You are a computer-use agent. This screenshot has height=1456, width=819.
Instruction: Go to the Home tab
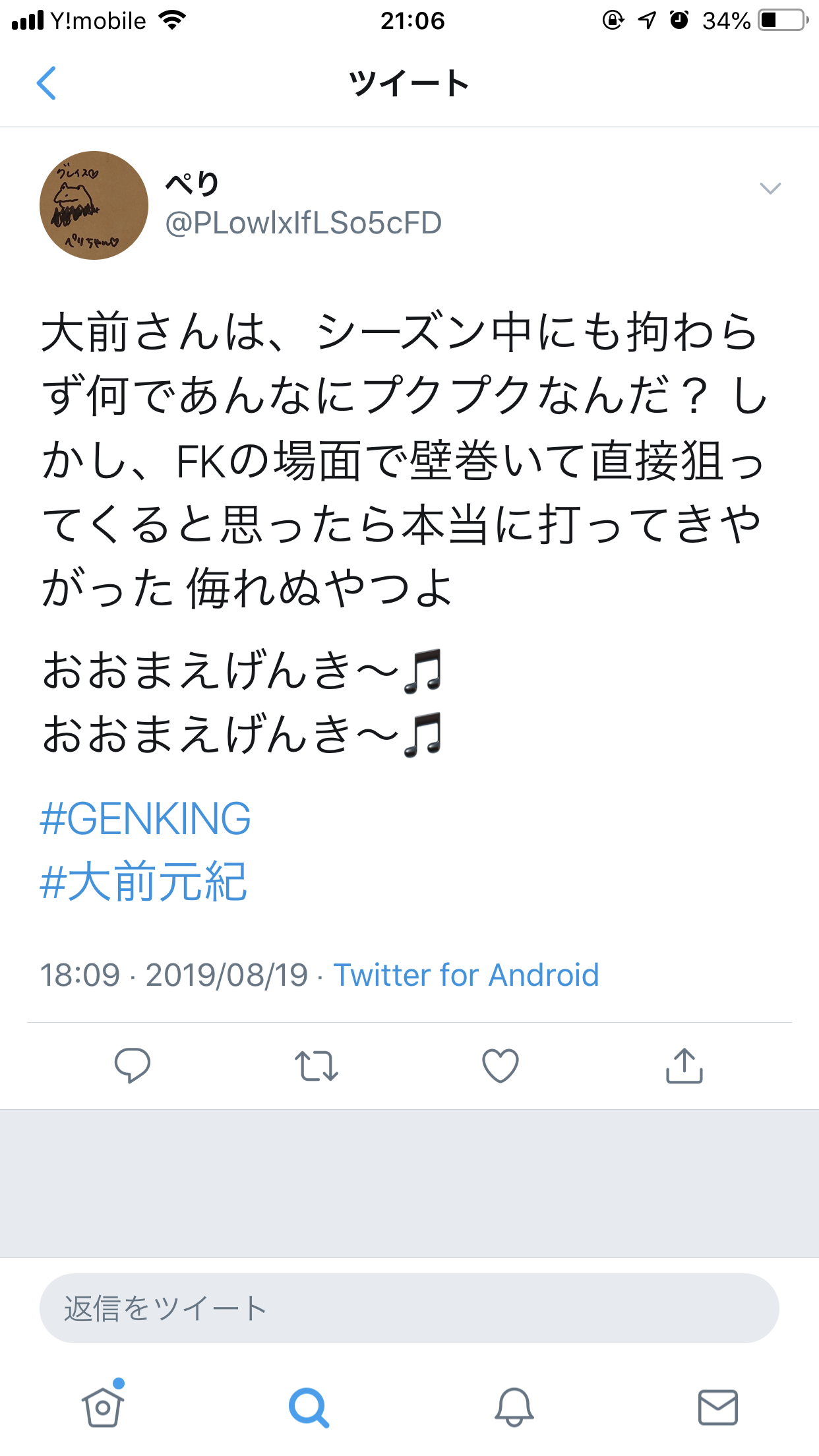(x=103, y=1407)
